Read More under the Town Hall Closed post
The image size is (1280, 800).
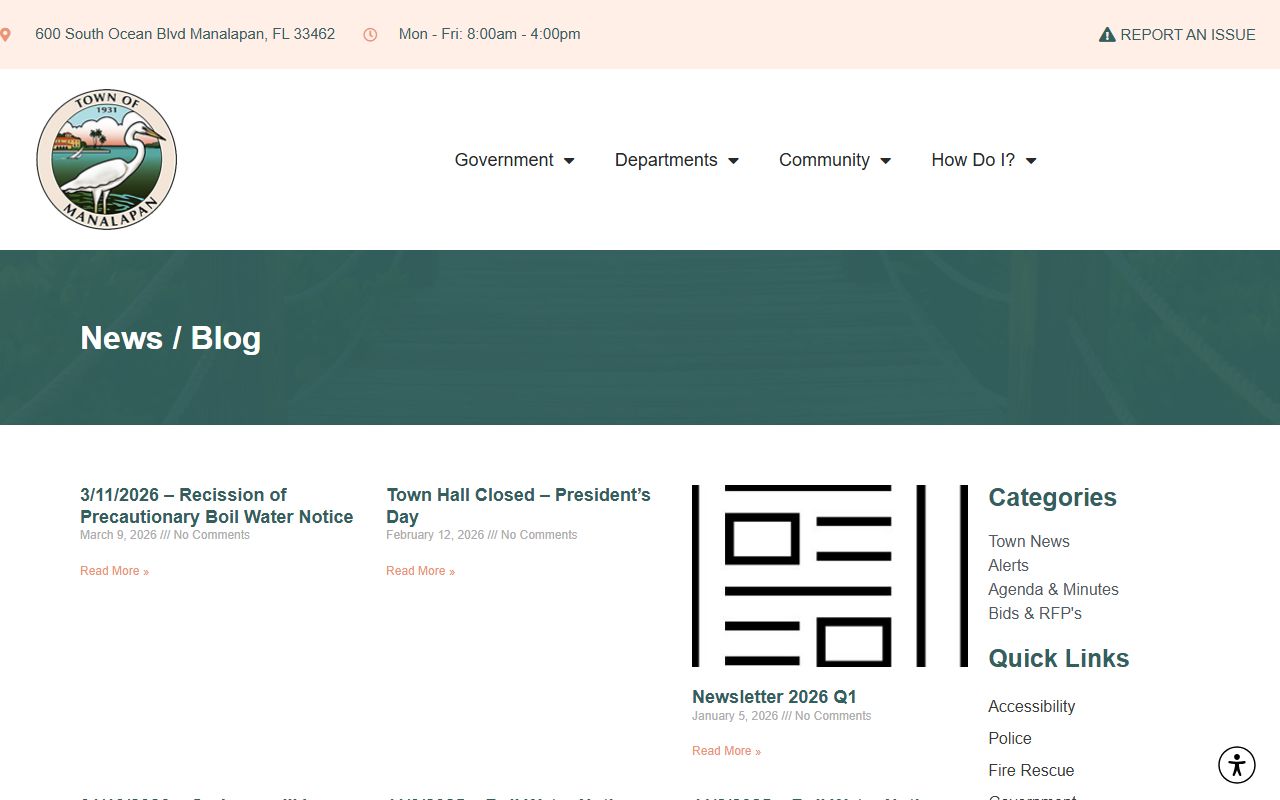click(420, 571)
